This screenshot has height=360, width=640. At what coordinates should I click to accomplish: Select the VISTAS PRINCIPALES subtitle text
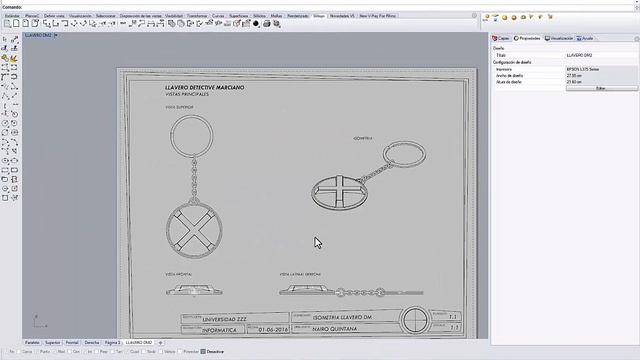(187, 94)
